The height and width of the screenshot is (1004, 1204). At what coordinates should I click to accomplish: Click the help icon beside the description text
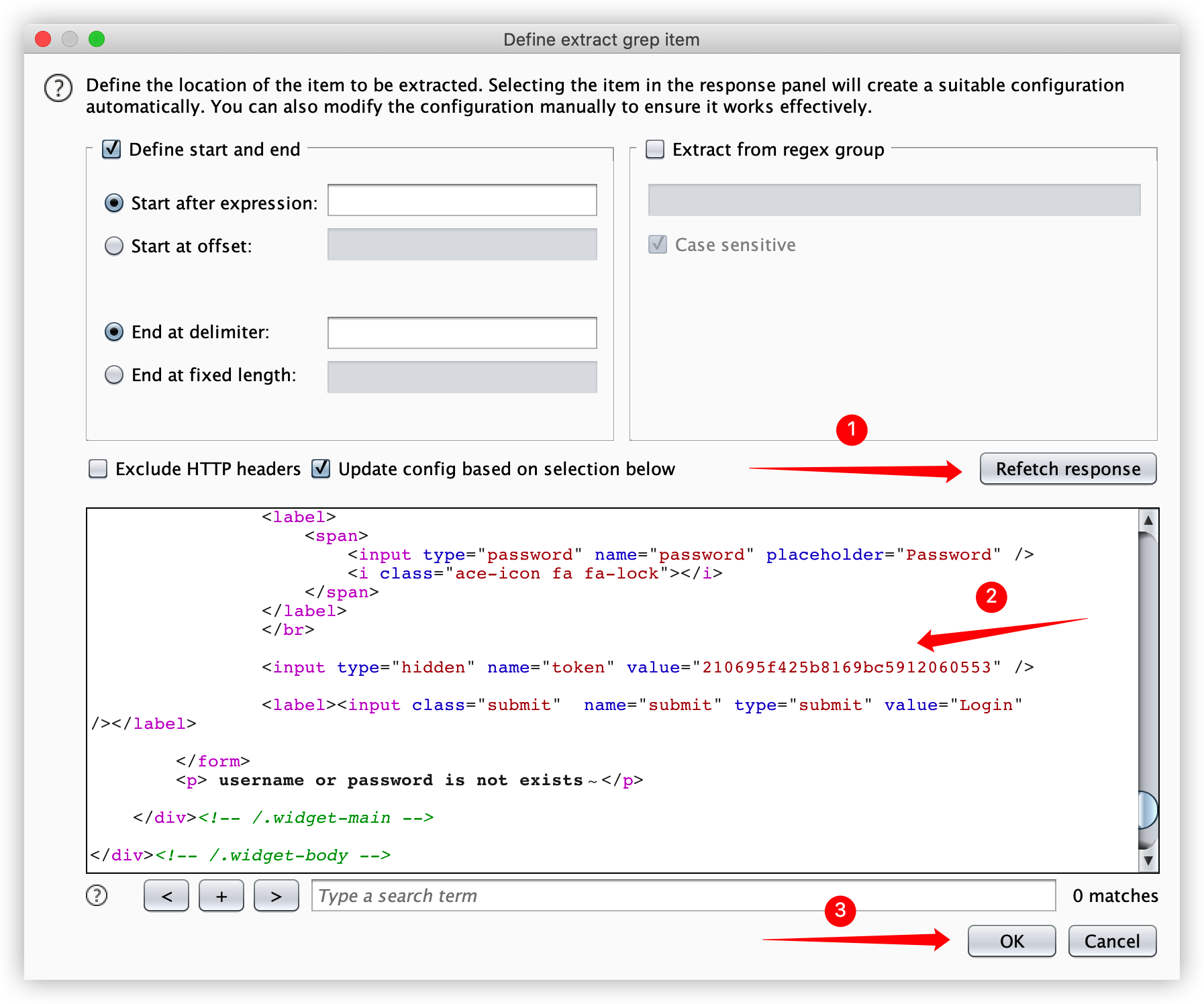pos(58,89)
